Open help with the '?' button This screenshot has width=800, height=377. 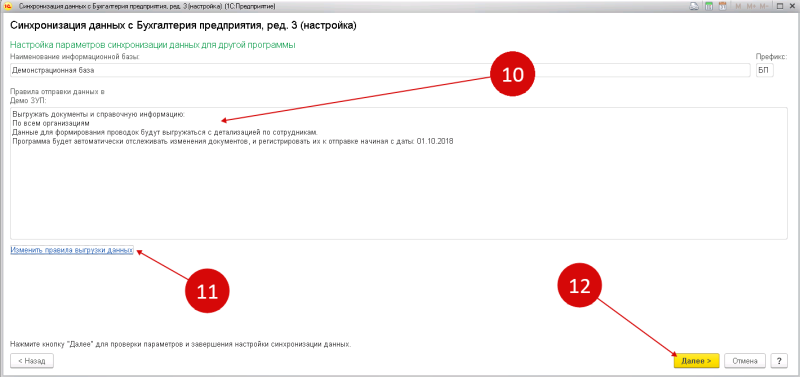(779, 361)
